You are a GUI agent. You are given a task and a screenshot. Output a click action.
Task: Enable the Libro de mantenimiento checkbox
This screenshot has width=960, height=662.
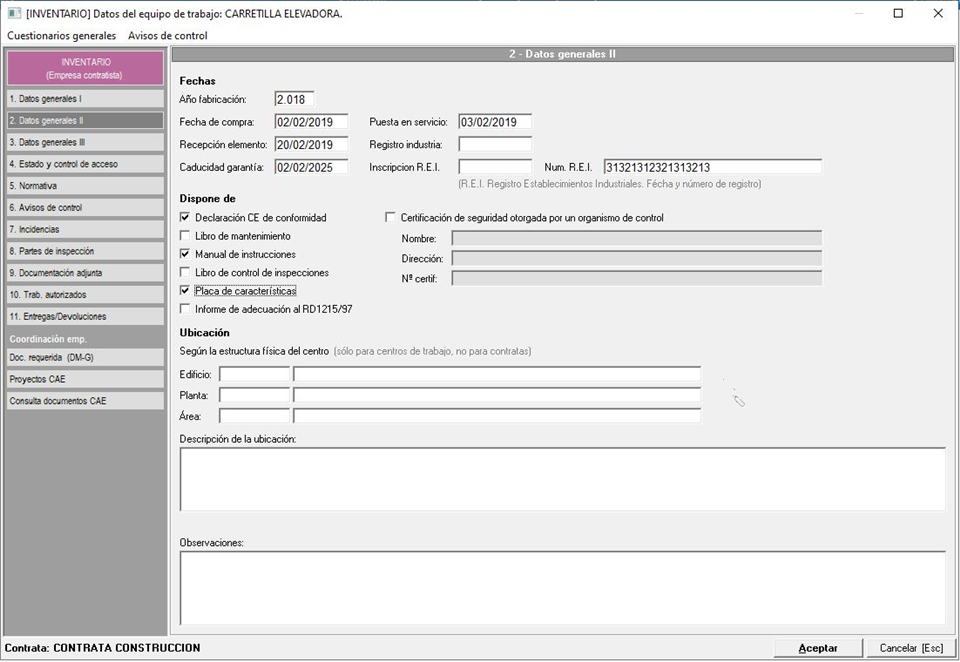[185, 236]
